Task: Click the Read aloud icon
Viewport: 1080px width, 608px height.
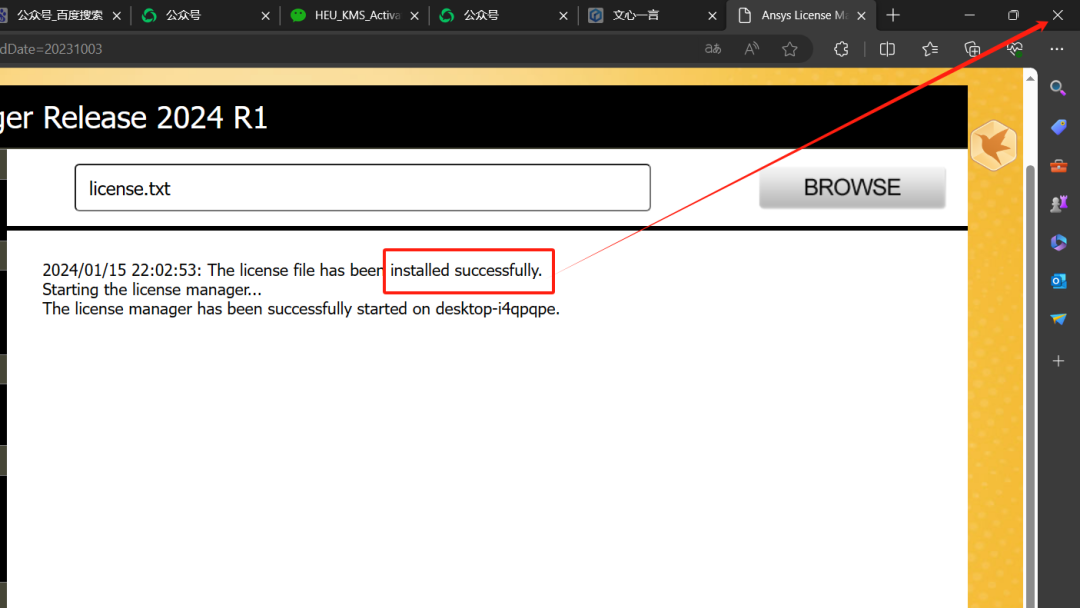Action: point(751,49)
